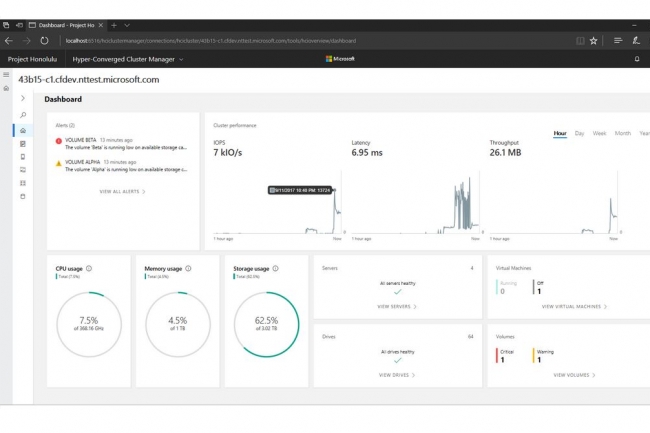Image resolution: width=650 pixels, height=433 pixels.
Task: Click the set tabs aside icon
Action: [19, 25]
